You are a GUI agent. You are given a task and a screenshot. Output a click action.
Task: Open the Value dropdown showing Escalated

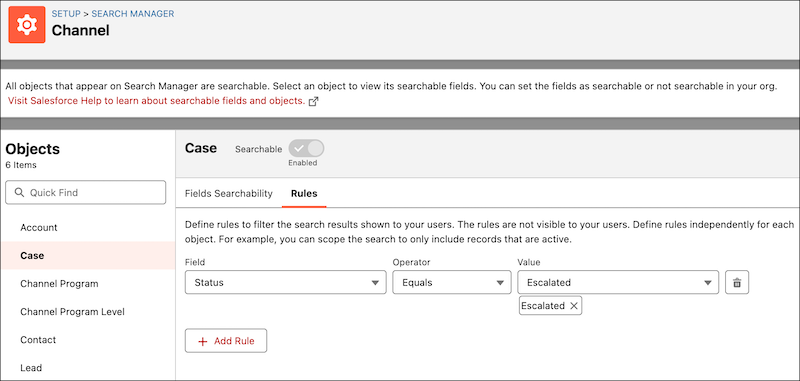[618, 283]
